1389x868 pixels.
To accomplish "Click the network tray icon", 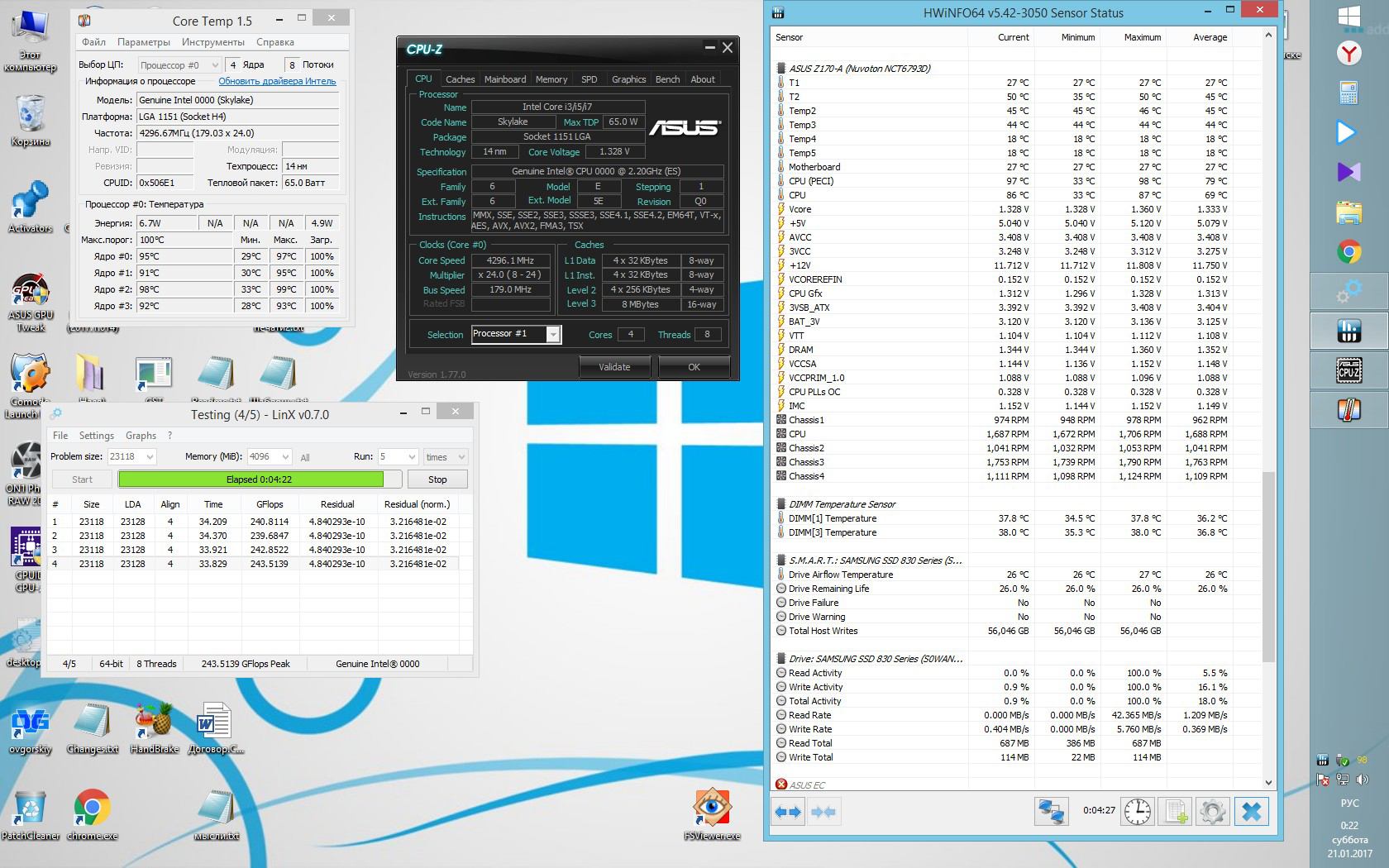I will 1342,780.
